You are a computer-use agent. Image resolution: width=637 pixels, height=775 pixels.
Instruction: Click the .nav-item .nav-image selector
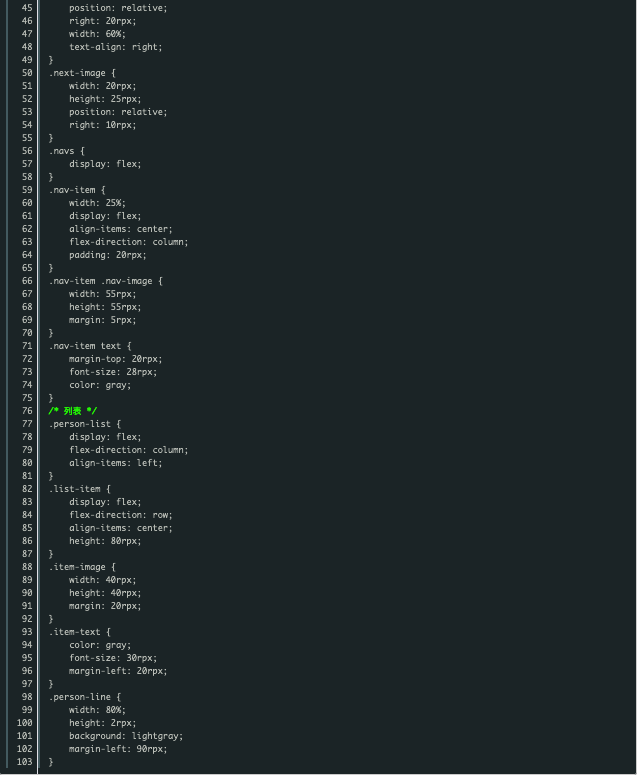(101, 281)
